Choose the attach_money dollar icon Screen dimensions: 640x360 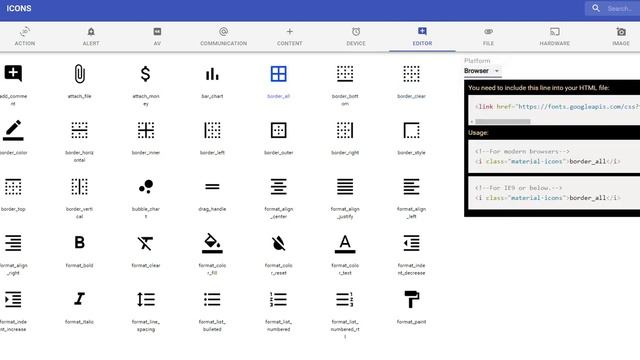[146, 74]
